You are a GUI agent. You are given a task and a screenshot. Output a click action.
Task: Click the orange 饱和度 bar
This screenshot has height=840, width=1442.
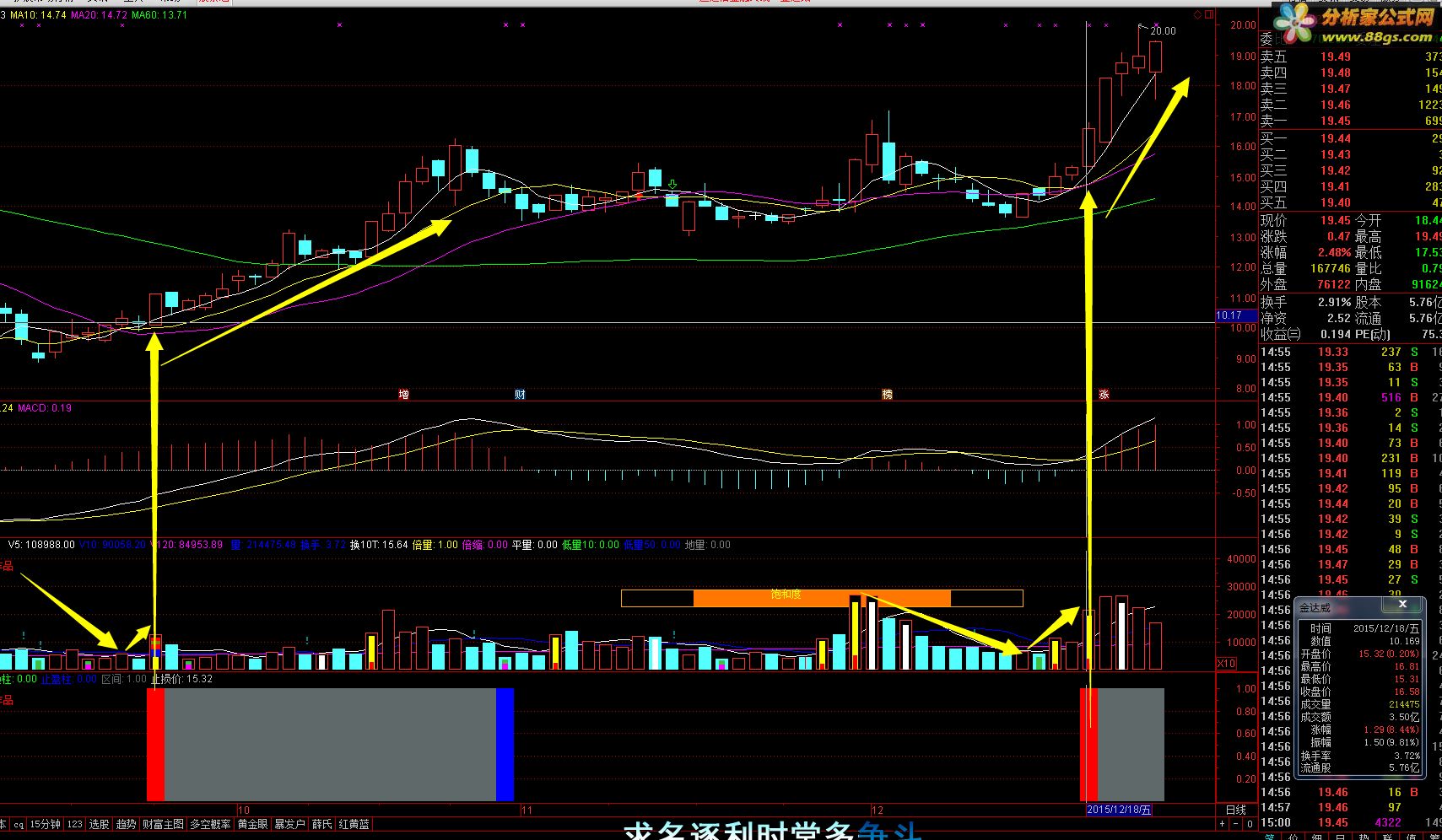(x=822, y=598)
